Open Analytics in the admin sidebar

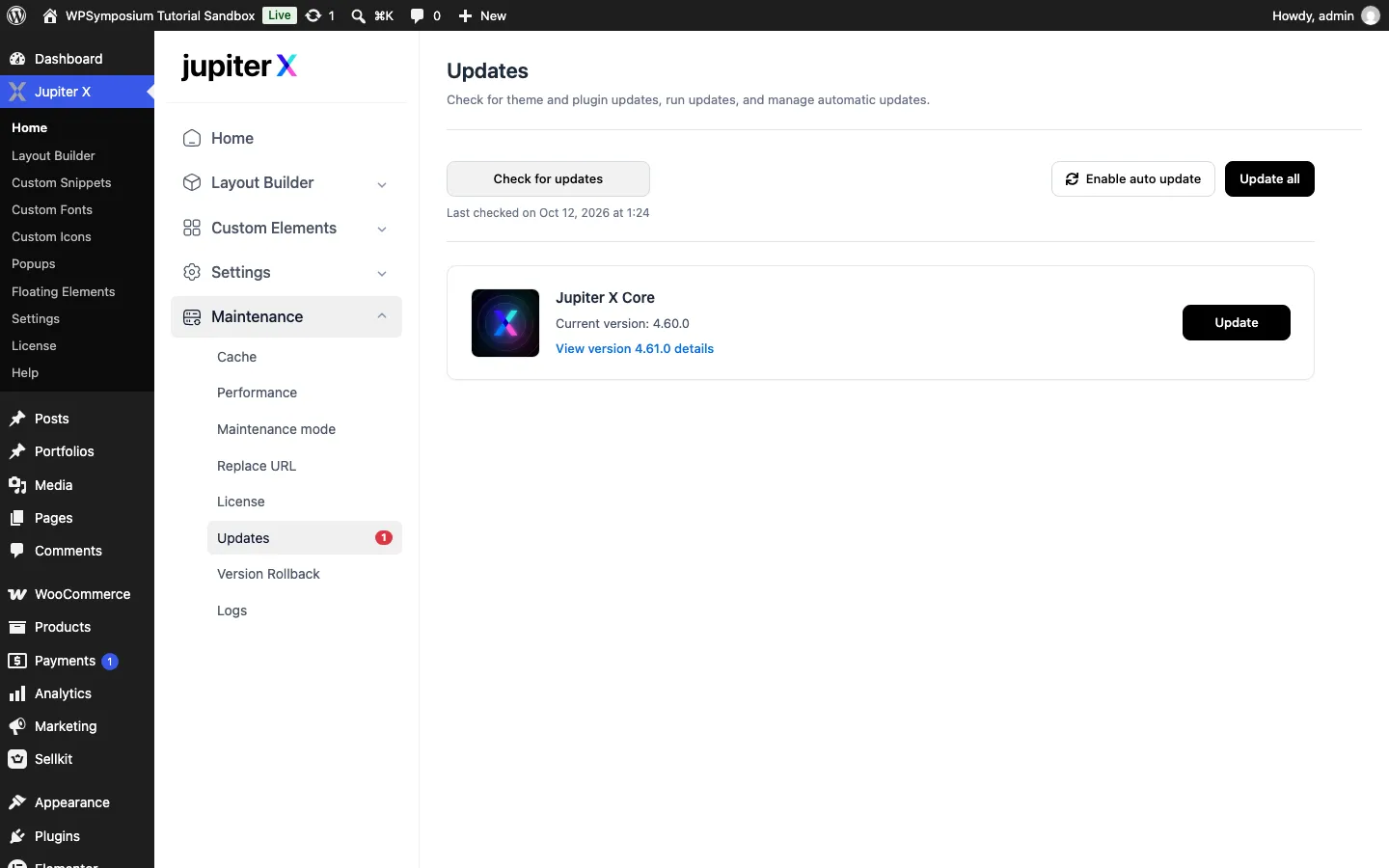coord(77,693)
